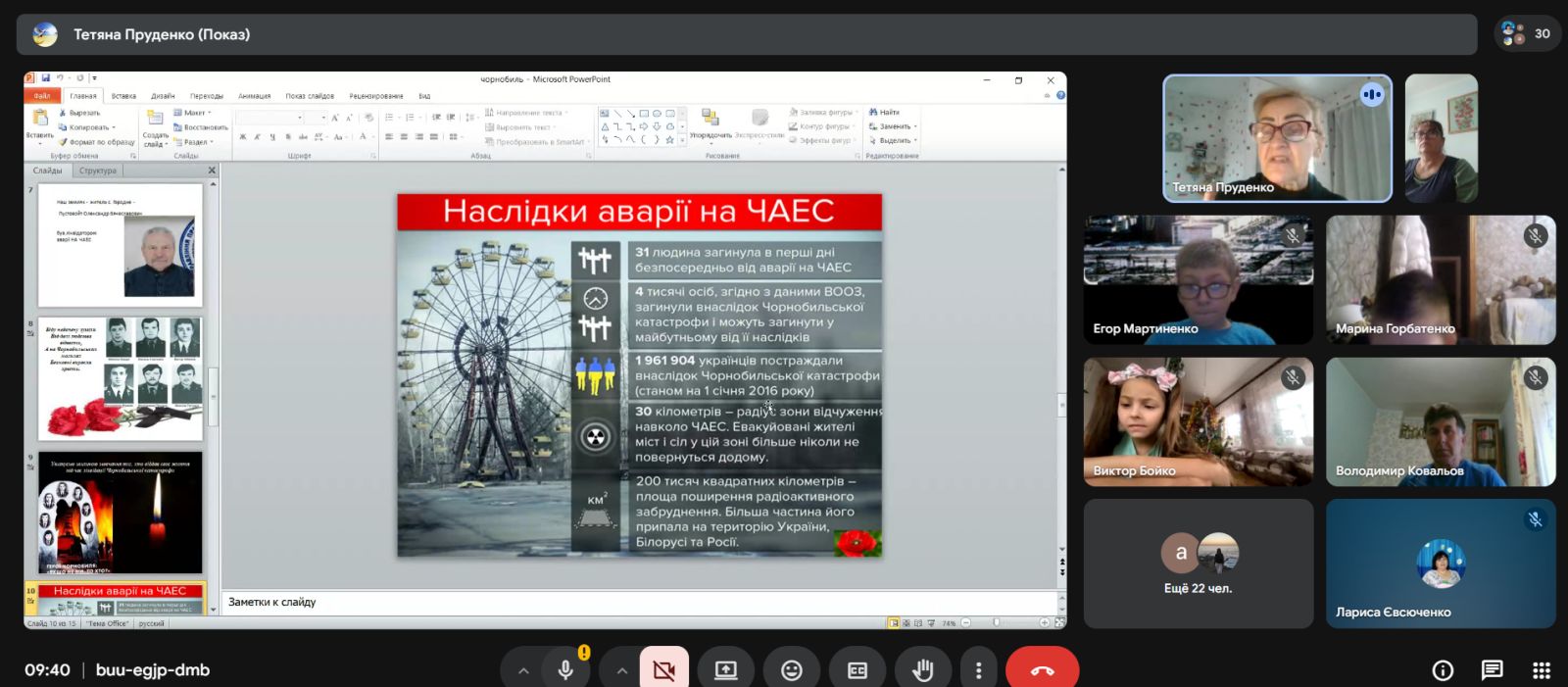
Task: Open participant list showing 30 people
Action: pyautogui.click(x=1527, y=33)
